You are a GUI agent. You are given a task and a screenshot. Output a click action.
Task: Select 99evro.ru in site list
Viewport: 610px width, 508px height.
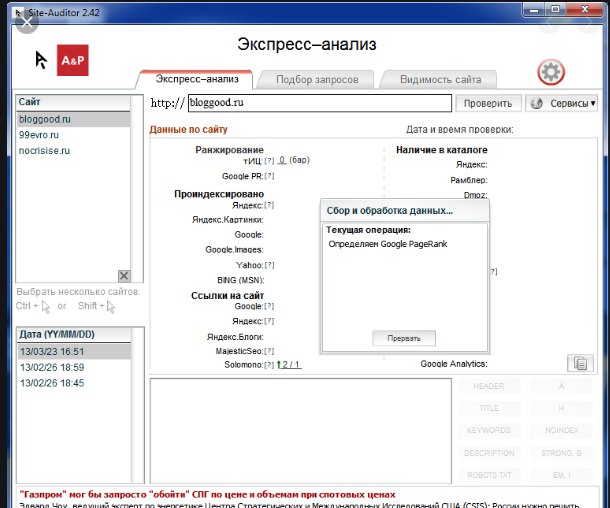74,135
